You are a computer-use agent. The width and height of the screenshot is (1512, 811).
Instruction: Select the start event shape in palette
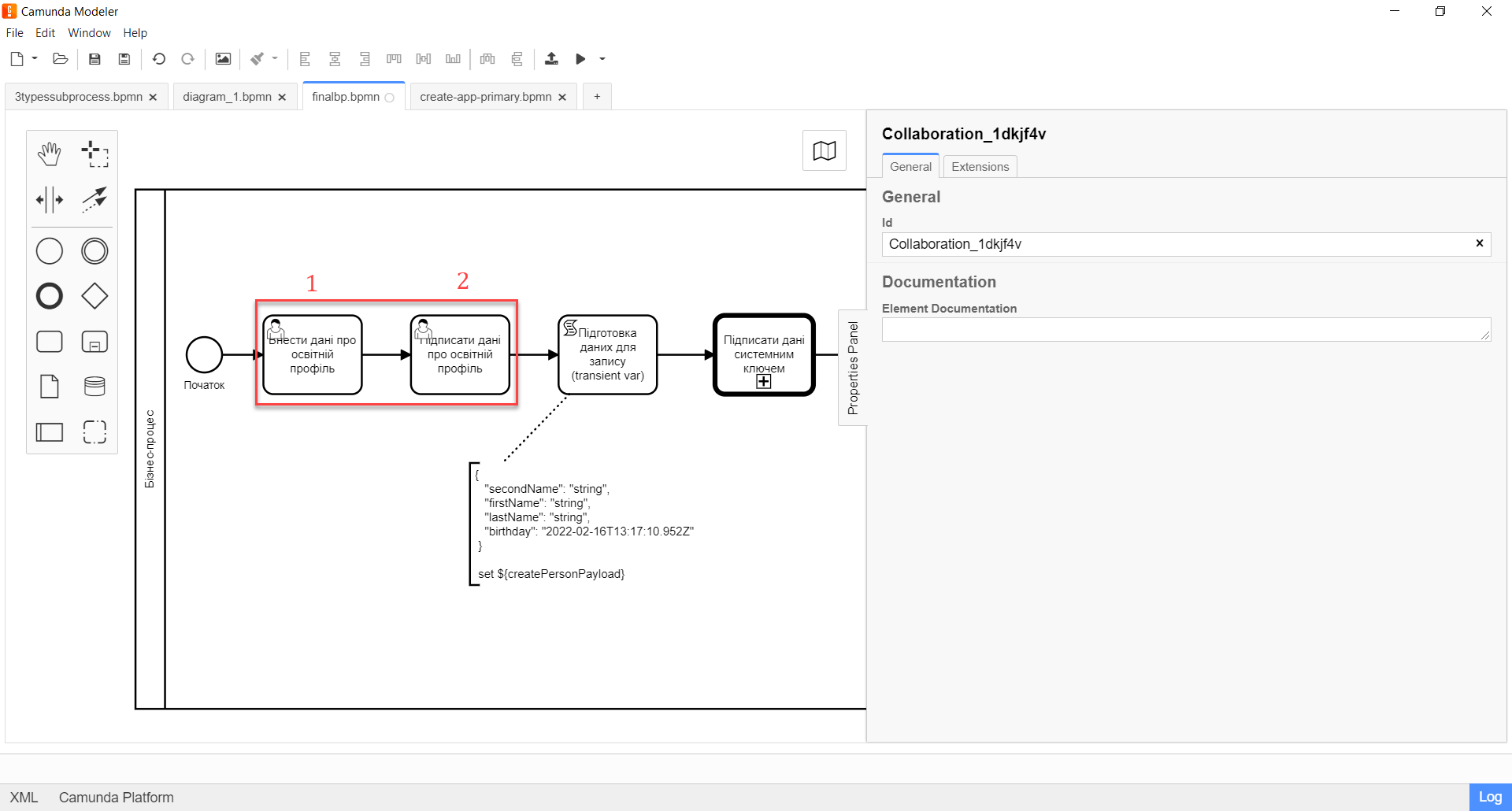pos(49,251)
